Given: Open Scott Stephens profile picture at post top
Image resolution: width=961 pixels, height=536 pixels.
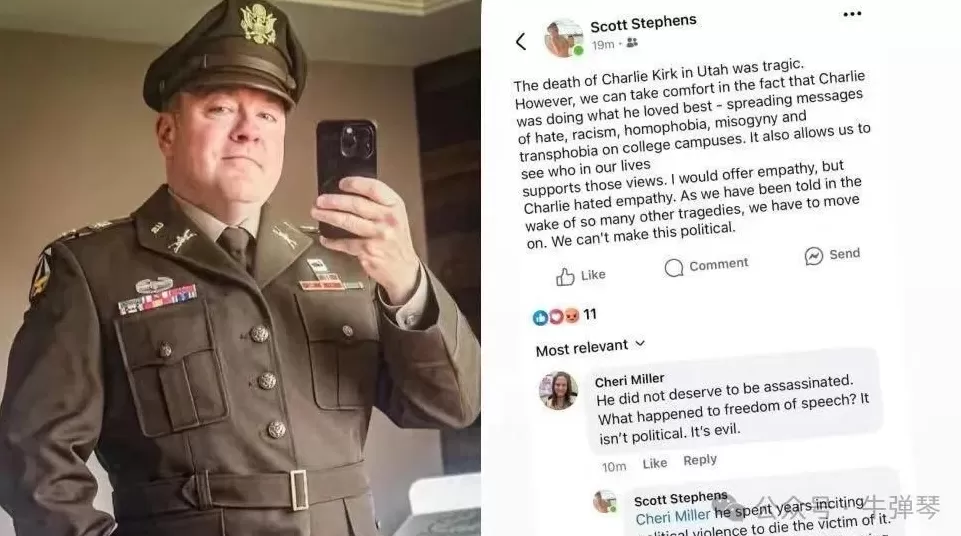Looking at the screenshot, I should tap(564, 38).
